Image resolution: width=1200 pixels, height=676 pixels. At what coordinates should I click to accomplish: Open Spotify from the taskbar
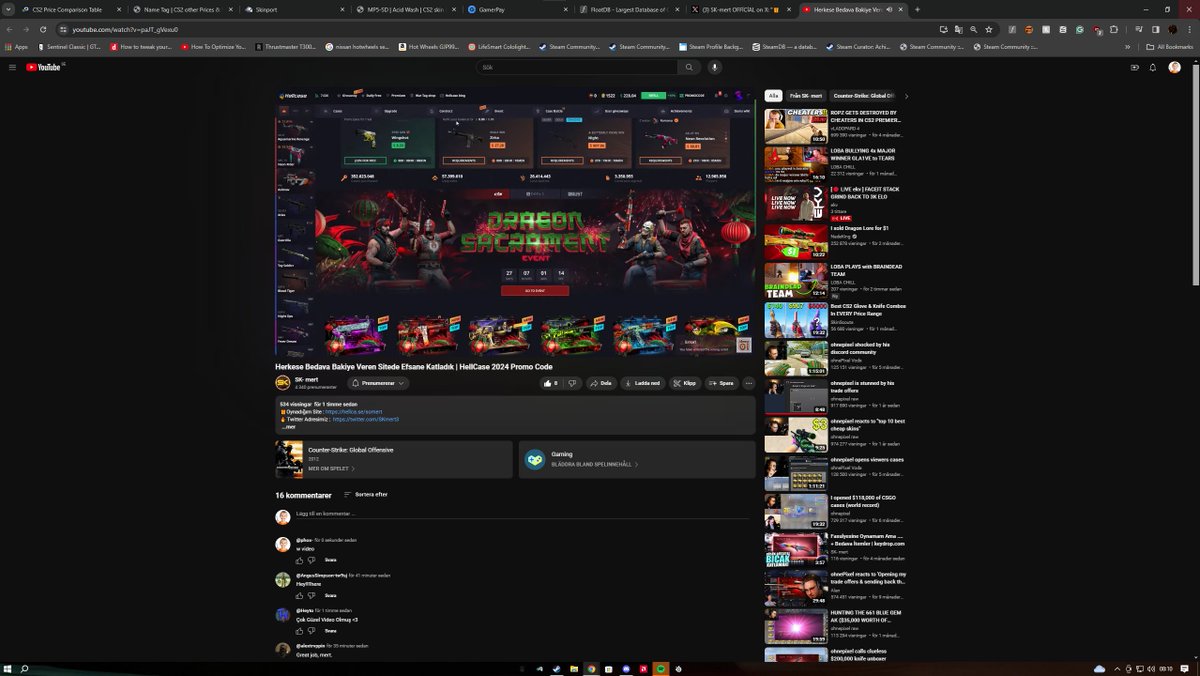tap(660, 668)
